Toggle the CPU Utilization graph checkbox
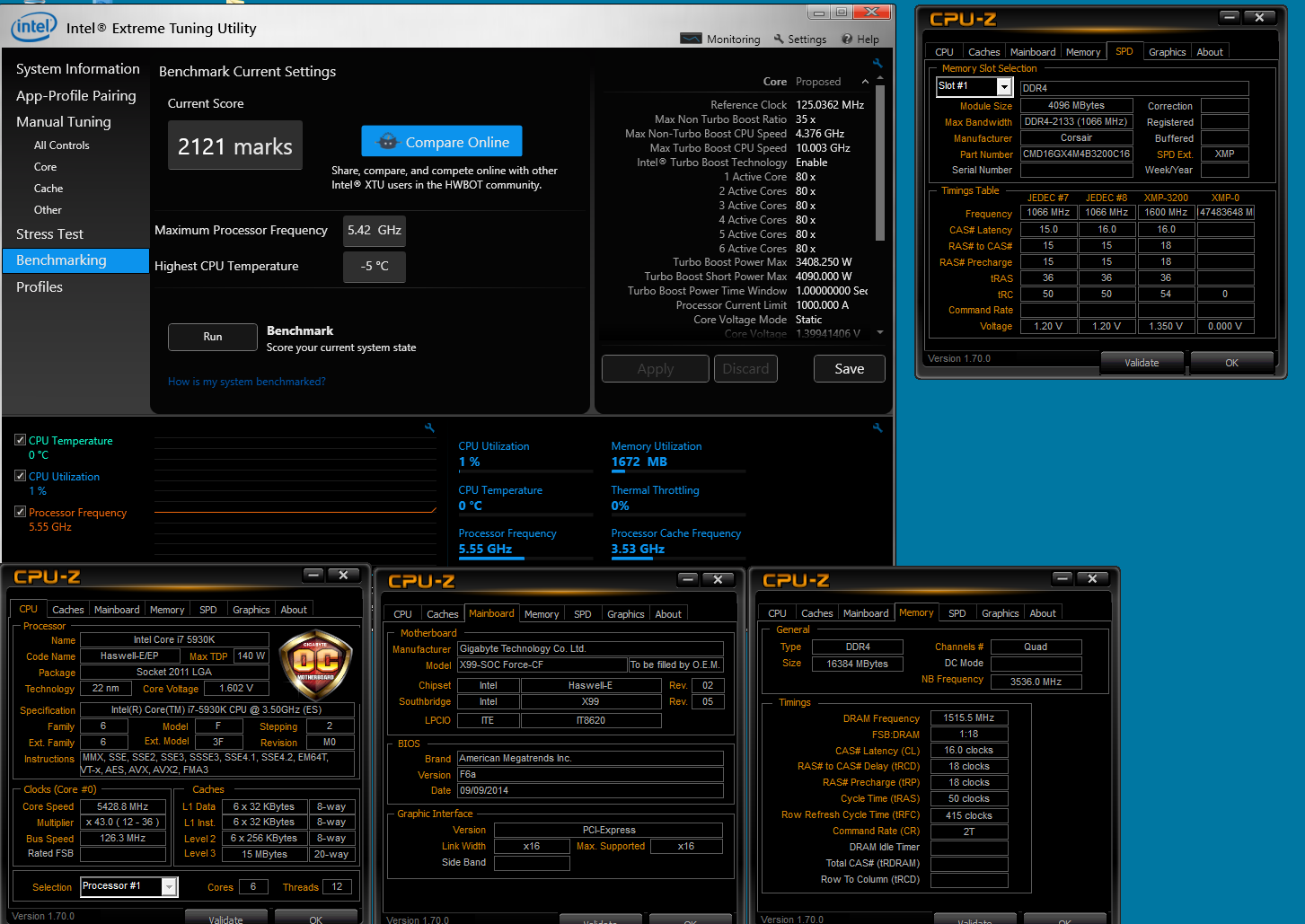The height and width of the screenshot is (924, 1305). (x=20, y=476)
